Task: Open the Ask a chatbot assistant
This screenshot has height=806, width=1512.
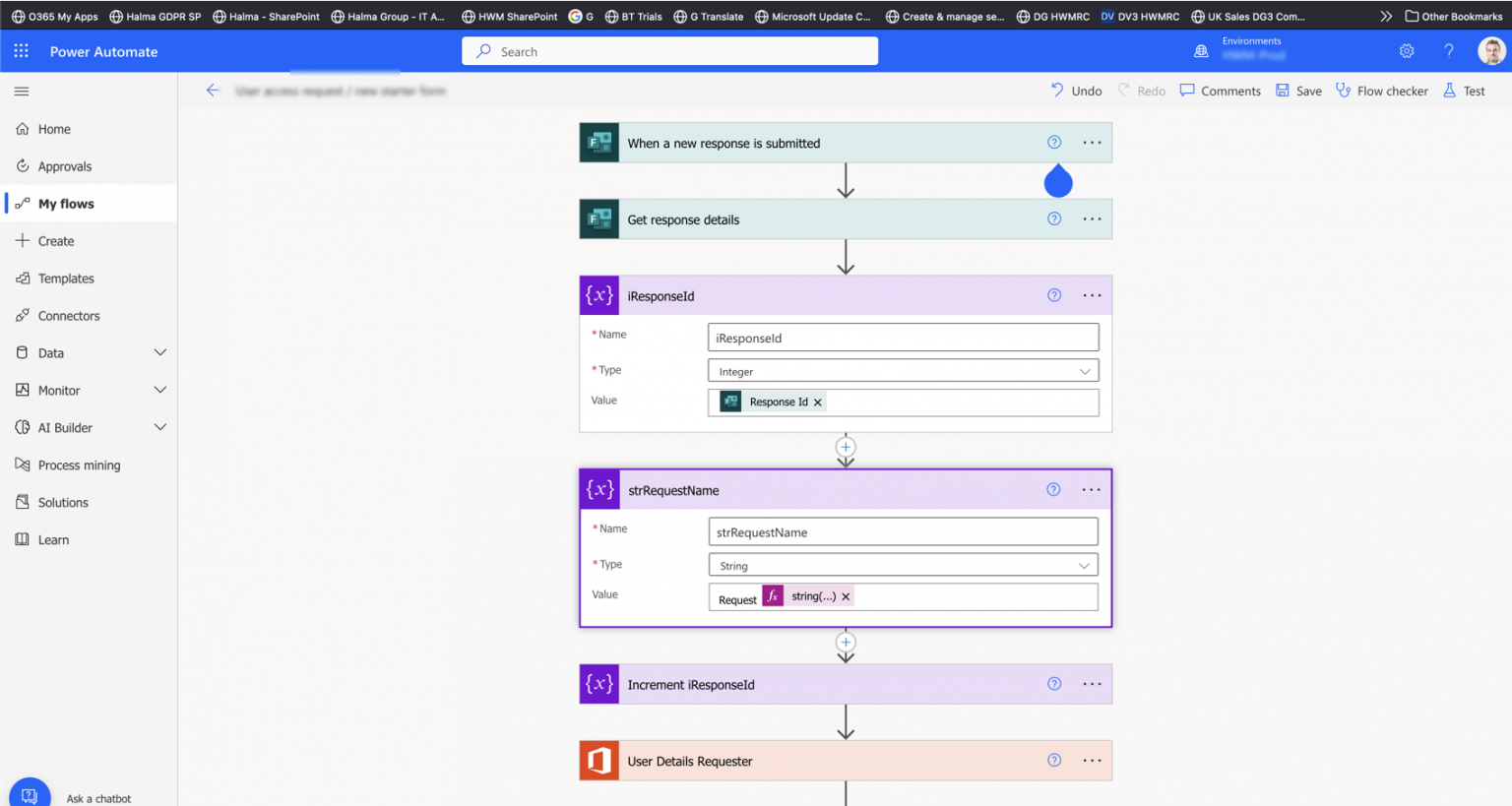Action: tap(29, 793)
